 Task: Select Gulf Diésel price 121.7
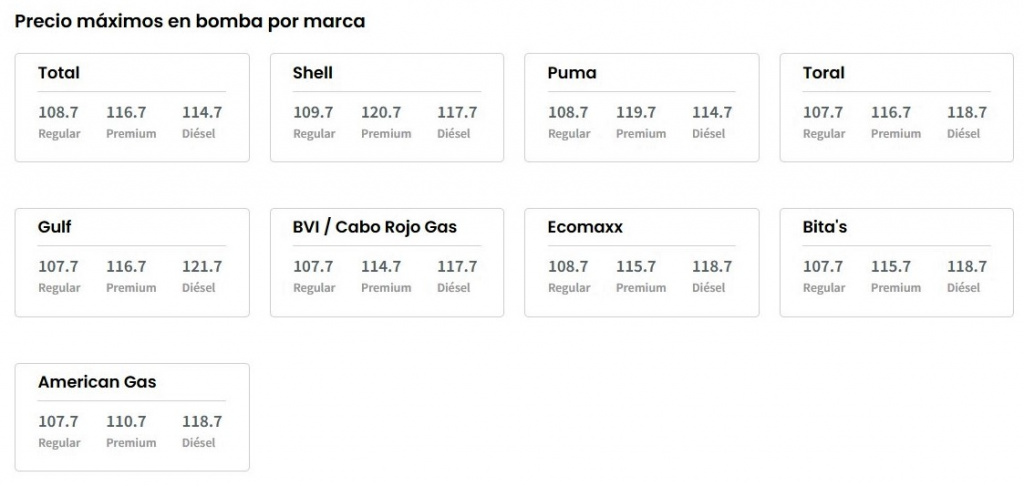point(202,267)
